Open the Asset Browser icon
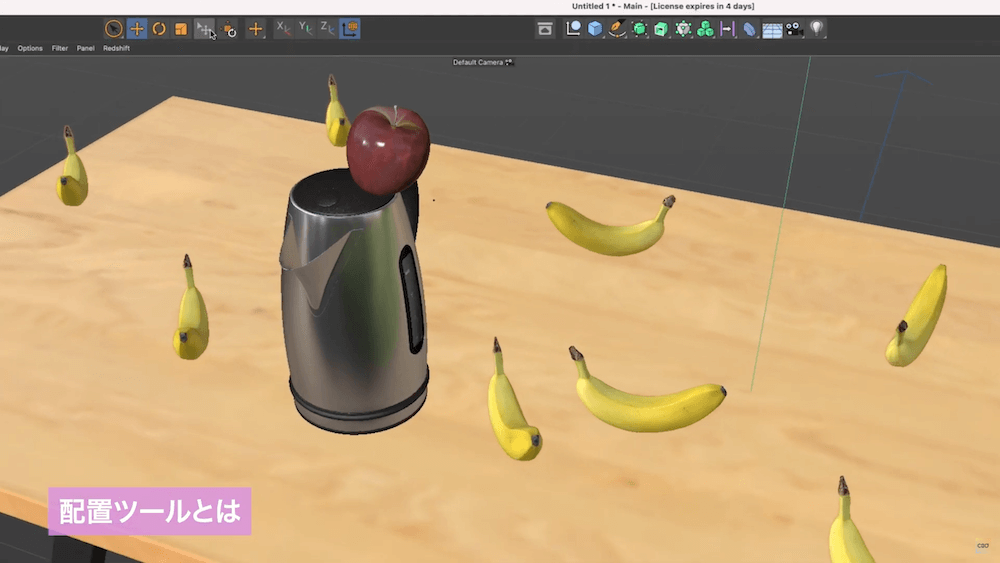The image size is (1000, 563). (545, 29)
